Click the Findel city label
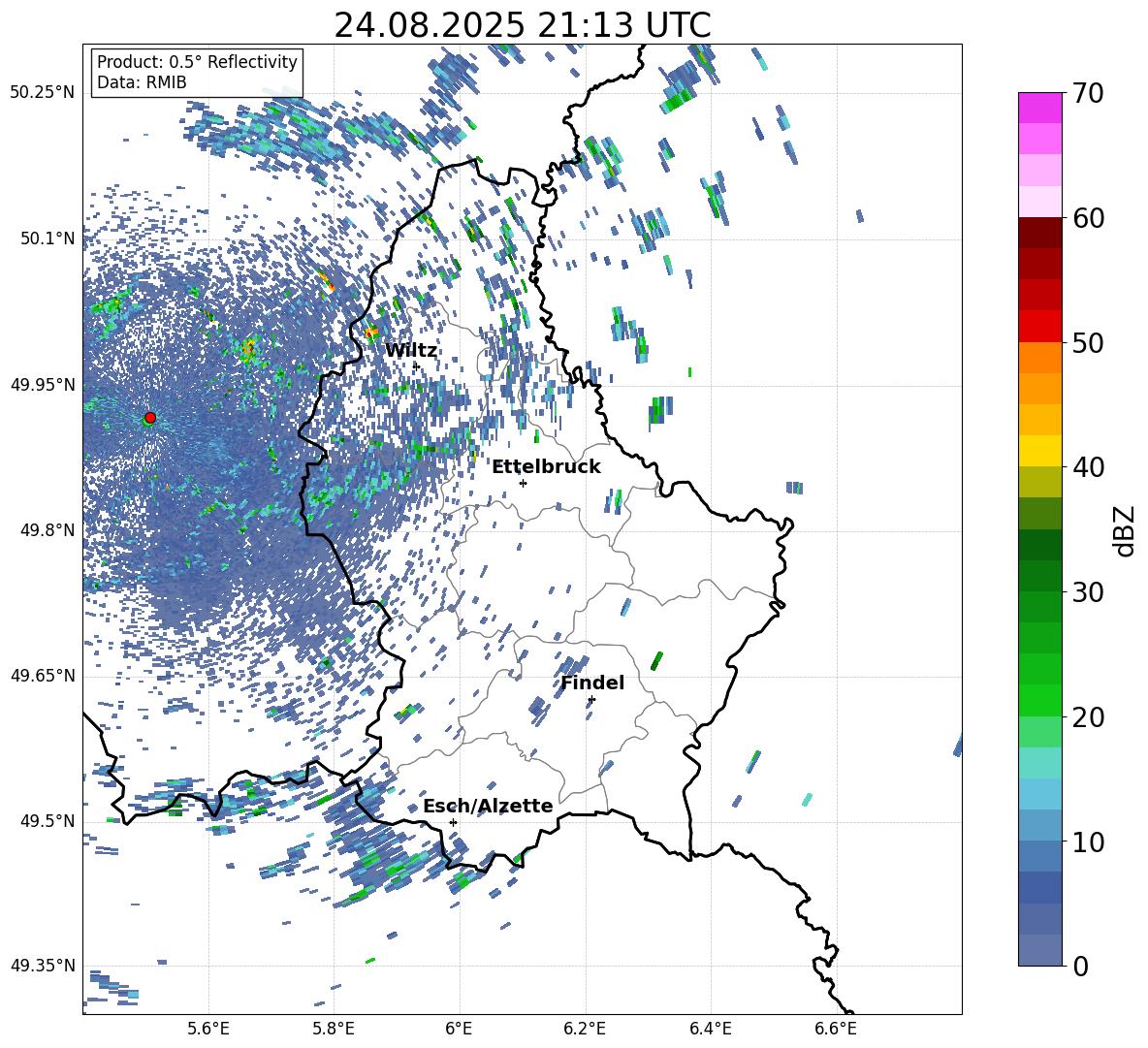This screenshot has height=1048, width=1148. [x=592, y=683]
